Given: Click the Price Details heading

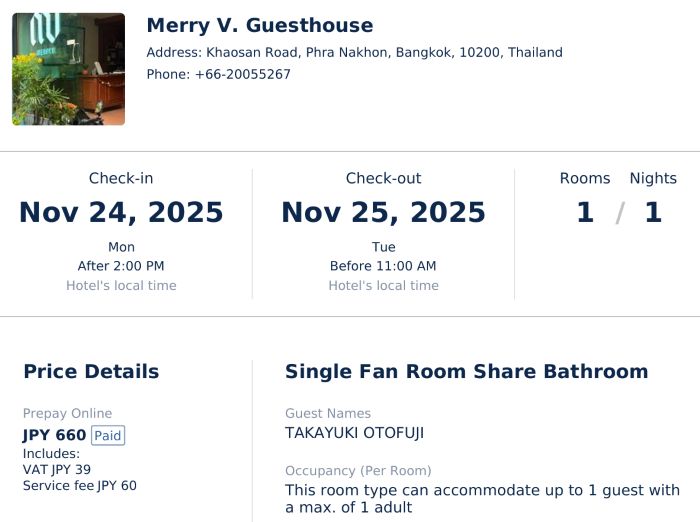Looking at the screenshot, I should point(91,372).
